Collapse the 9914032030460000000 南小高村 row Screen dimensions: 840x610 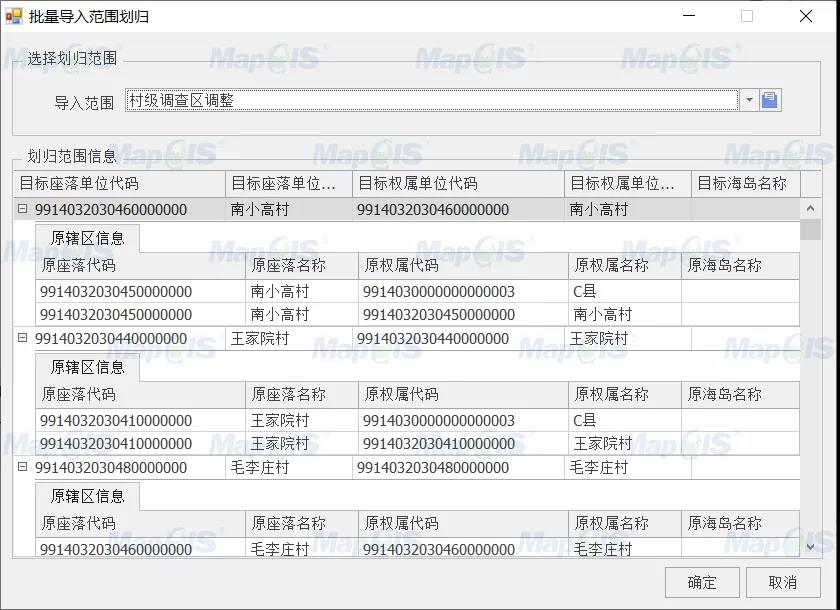point(23,210)
